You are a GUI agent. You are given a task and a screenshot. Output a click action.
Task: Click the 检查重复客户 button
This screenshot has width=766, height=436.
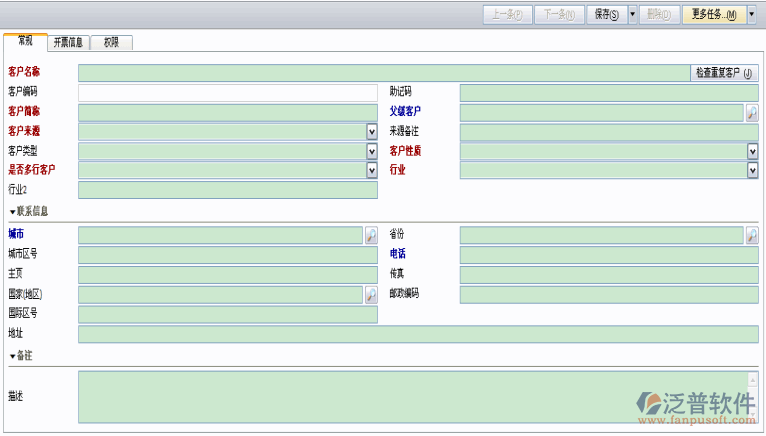point(724,73)
